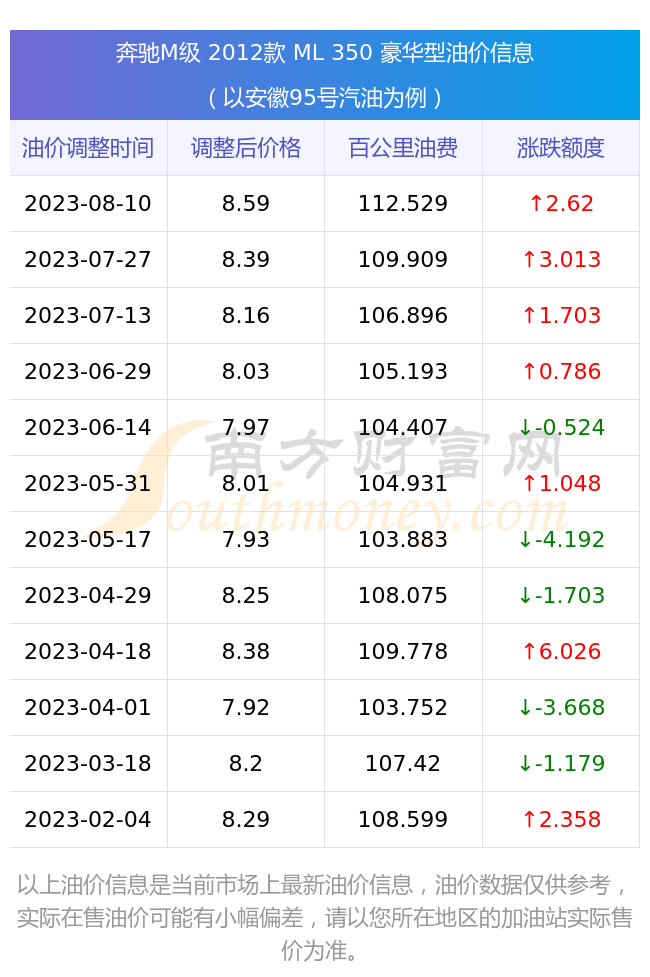Click the 112.529 fuel cost cell
Screen dimensions: 650x977
(403, 204)
